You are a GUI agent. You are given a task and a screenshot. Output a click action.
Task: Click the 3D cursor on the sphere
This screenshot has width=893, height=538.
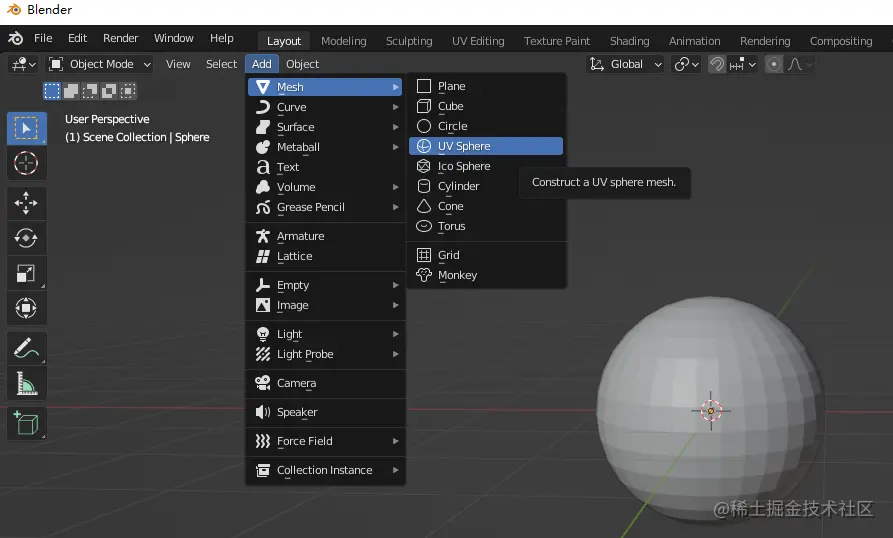(711, 410)
